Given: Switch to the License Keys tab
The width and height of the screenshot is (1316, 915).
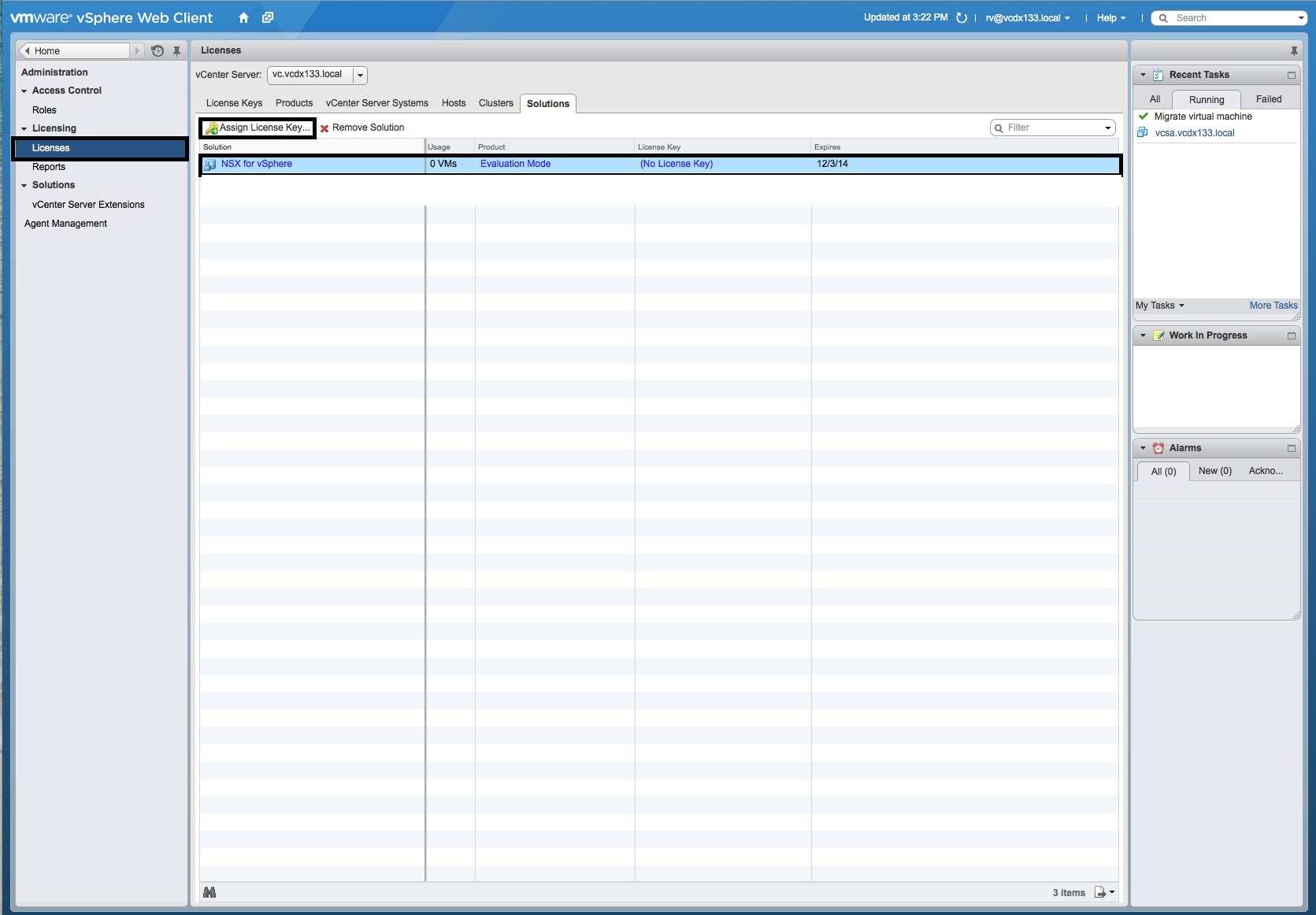Looking at the screenshot, I should [234, 103].
